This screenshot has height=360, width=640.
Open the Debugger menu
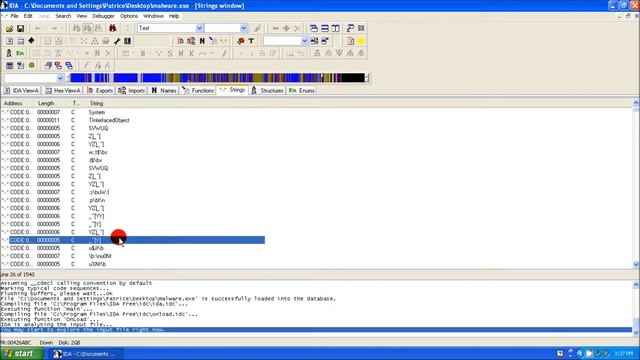click(x=103, y=16)
